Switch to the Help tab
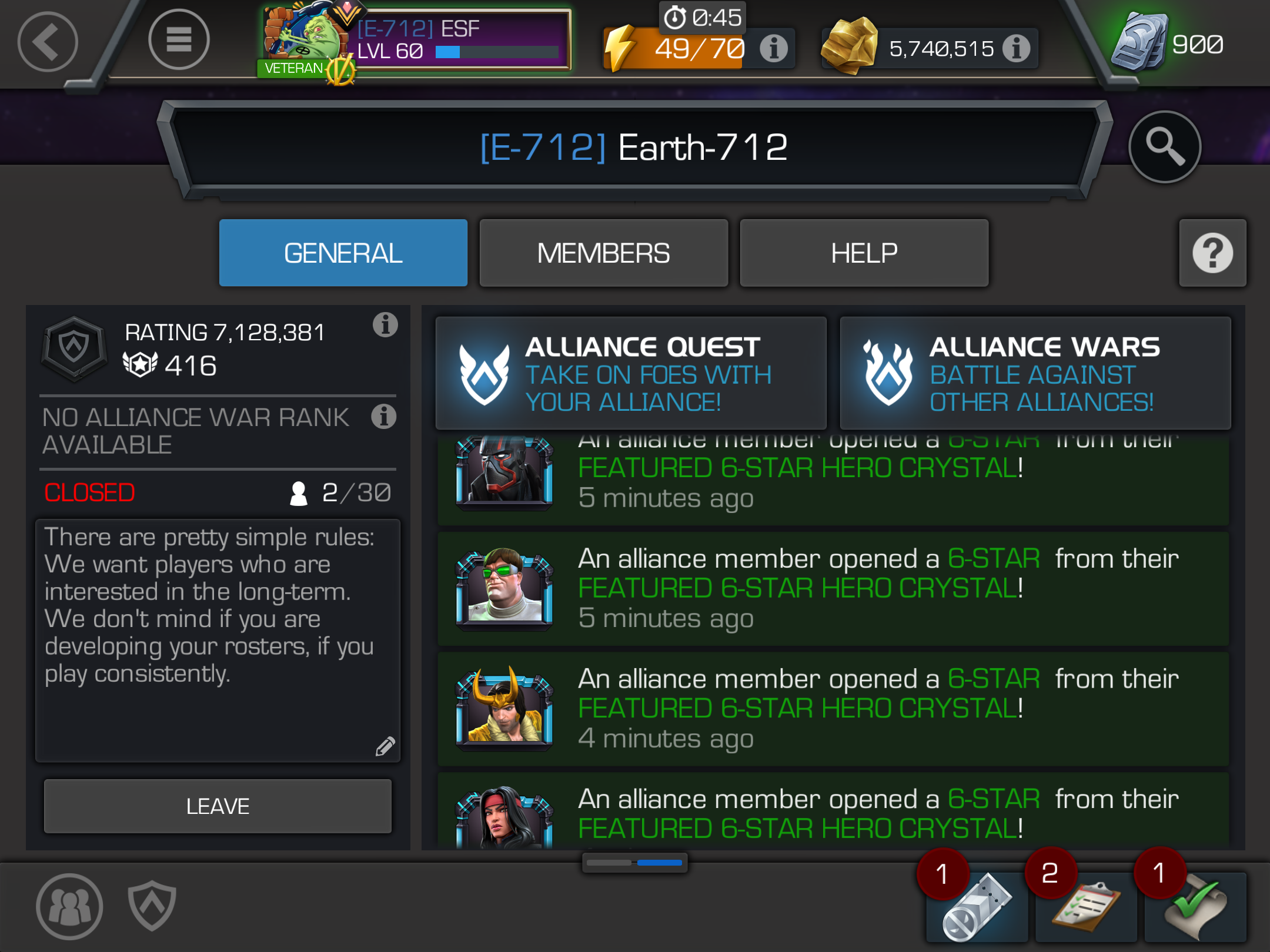1270x952 pixels. pos(864,253)
